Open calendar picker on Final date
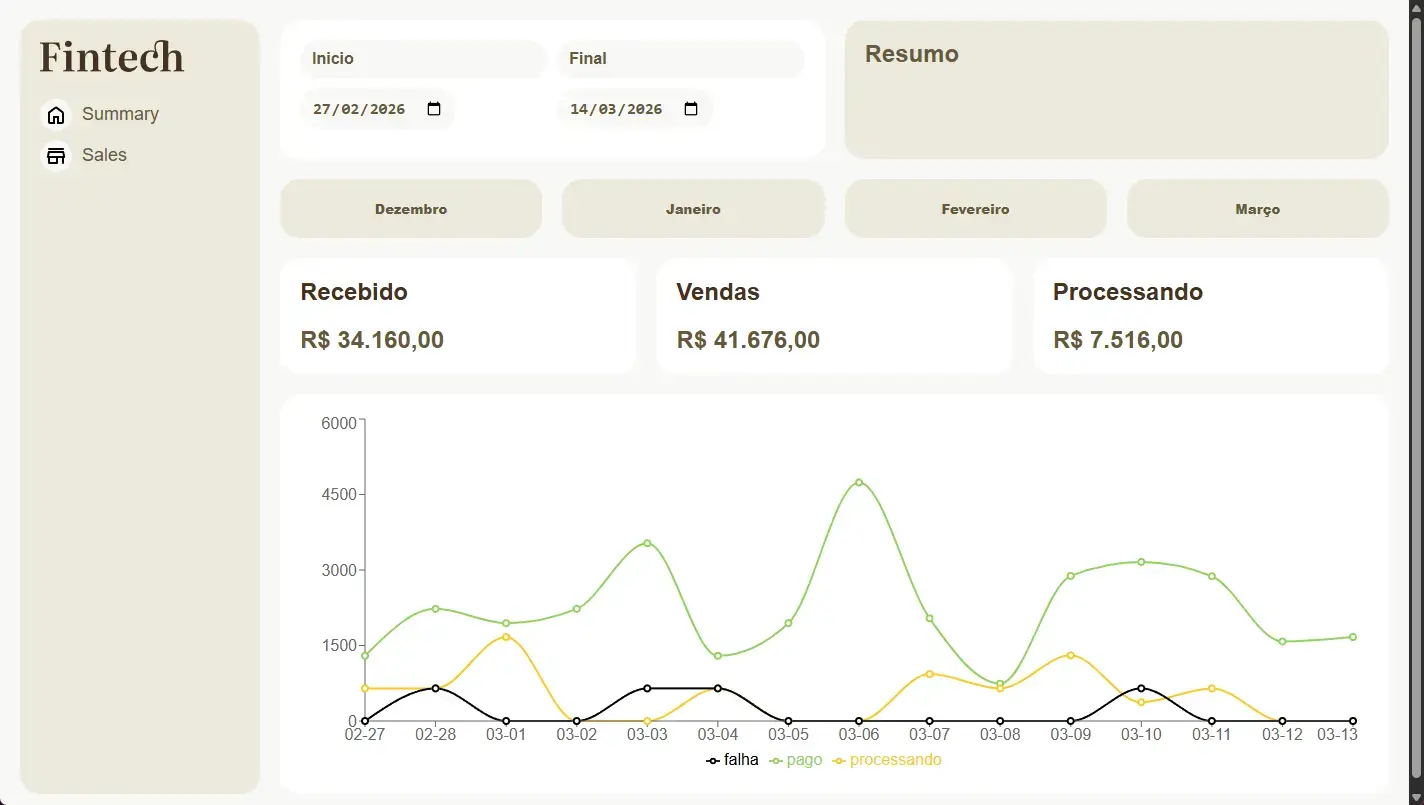This screenshot has height=805, width=1424. [x=691, y=109]
